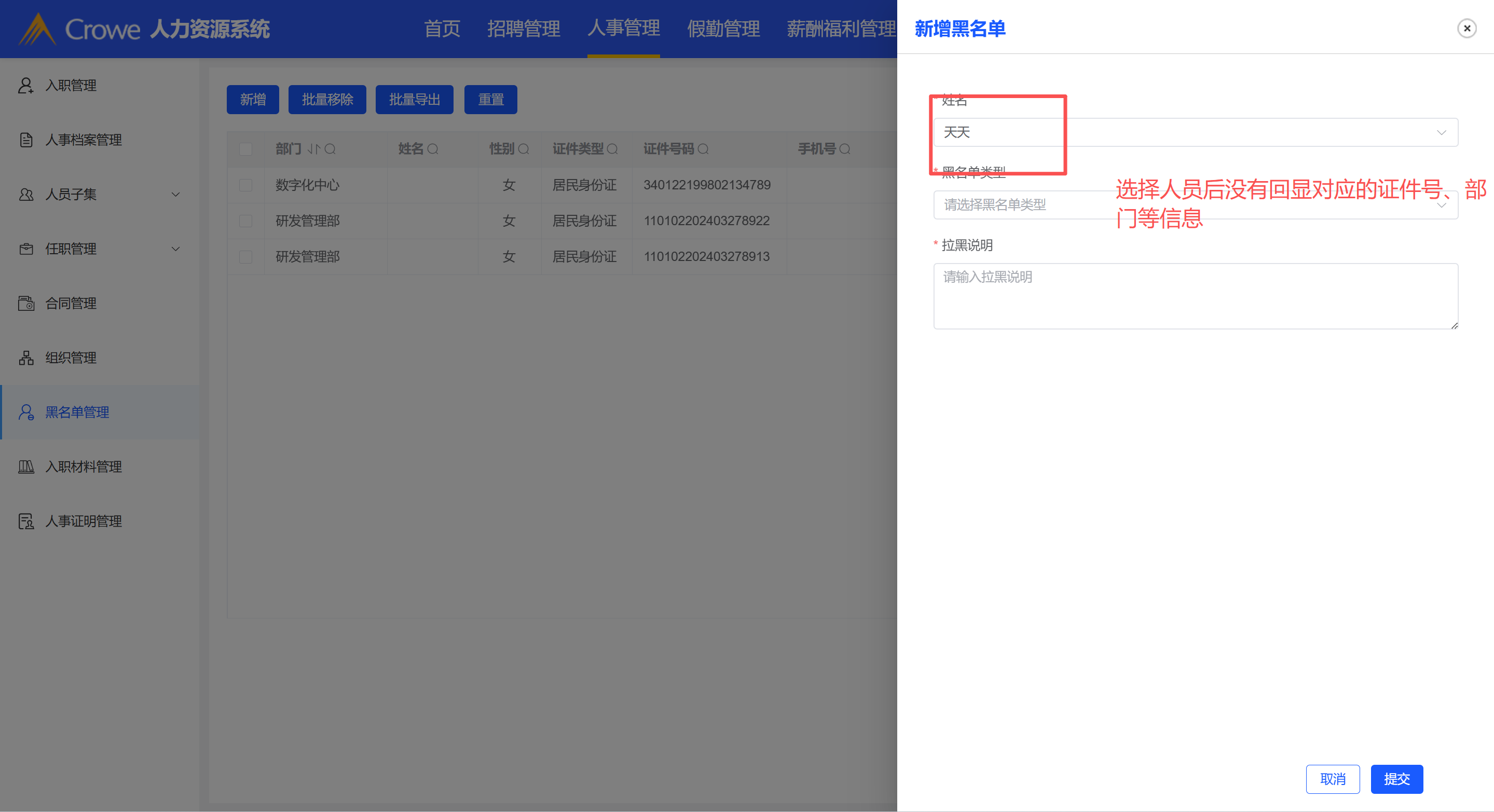Viewport: 1494px width, 812px height.
Task: Toggle the select-all checkbox in table header
Action: [246, 149]
